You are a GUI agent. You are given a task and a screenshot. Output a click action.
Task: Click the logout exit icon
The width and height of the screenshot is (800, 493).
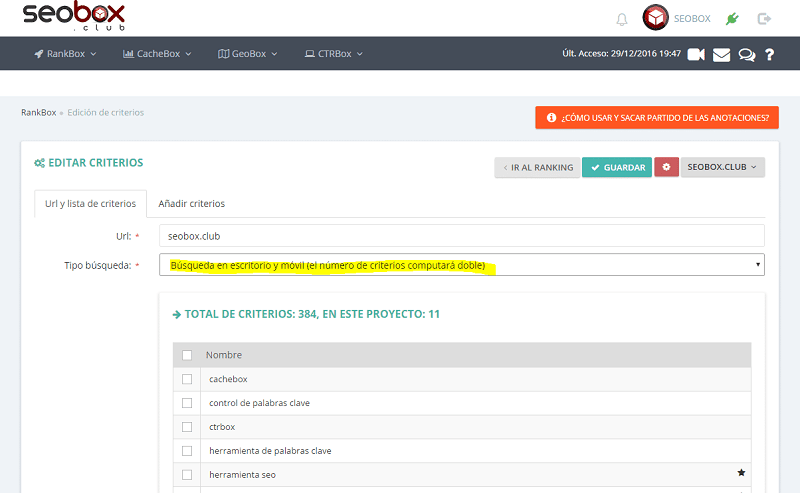pyautogui.click(x=764, y=19)
